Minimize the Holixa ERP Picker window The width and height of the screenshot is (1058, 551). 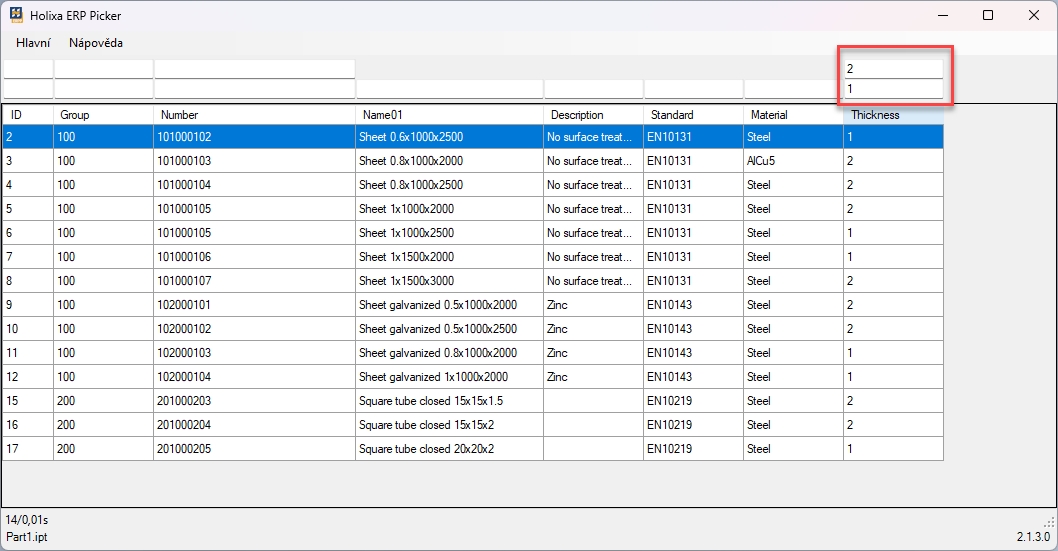[942, 15]
